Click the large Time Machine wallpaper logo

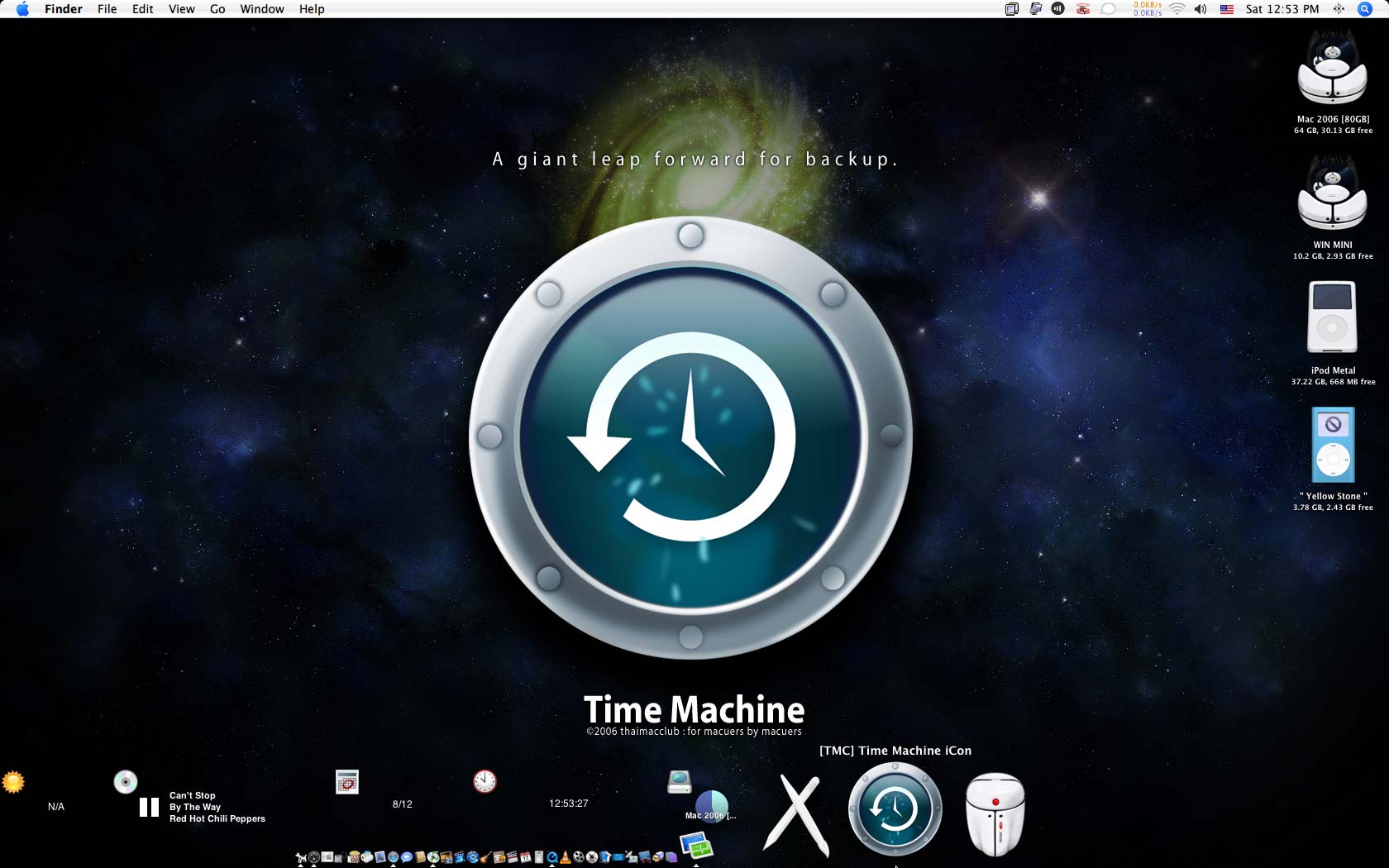(x=690, y=436)
